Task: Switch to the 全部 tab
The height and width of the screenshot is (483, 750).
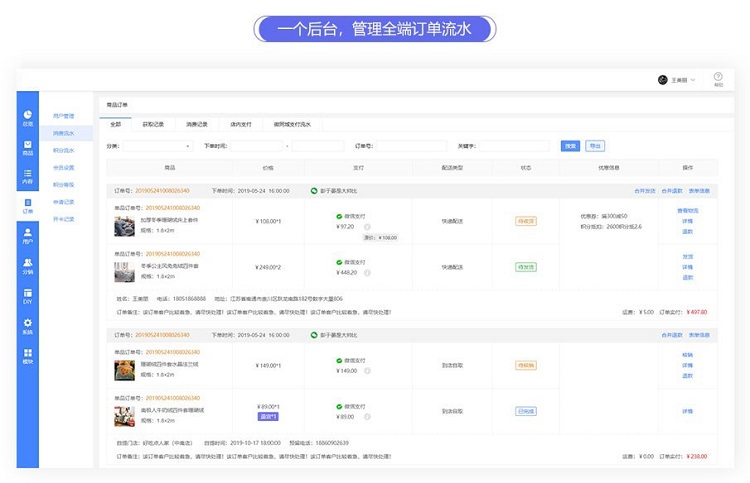Action: (115, 124)
